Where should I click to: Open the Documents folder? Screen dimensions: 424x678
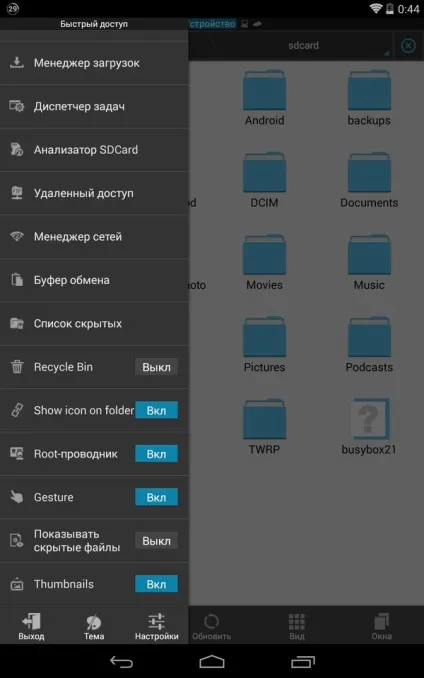(x=369, y=180)
